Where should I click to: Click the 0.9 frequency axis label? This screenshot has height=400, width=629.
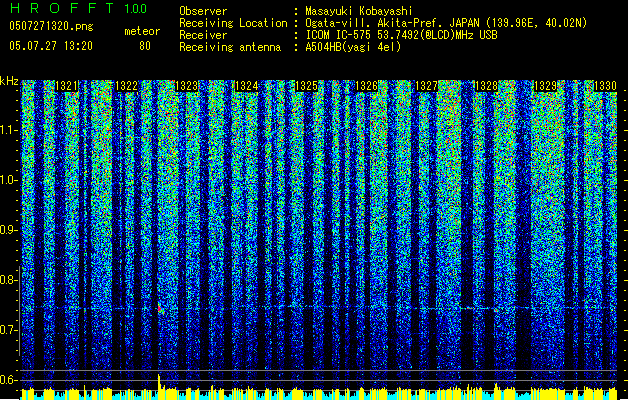tap(9, 230)
